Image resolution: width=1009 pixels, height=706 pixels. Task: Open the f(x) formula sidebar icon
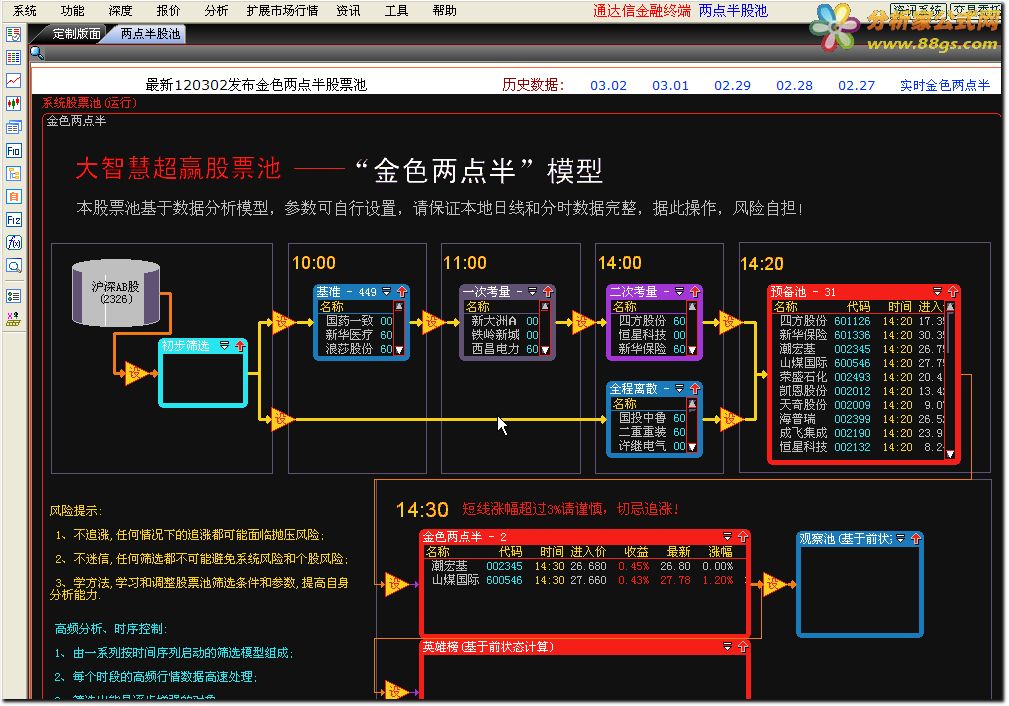[x=13, y=243]
